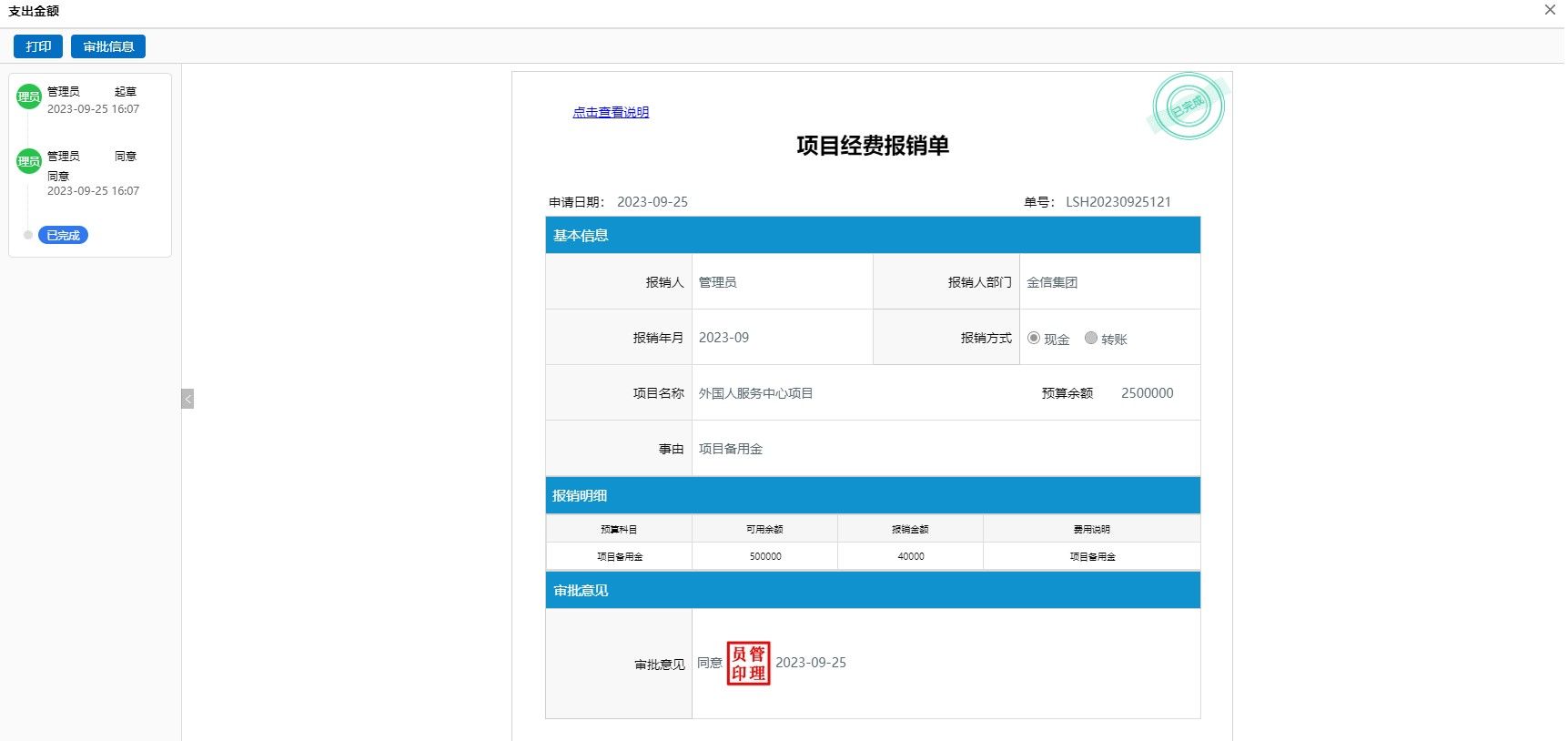Open the 点击查看说明 link
Image resolution: width=1568 pixels, height=741 pixels.
click(x=611, y=112)
